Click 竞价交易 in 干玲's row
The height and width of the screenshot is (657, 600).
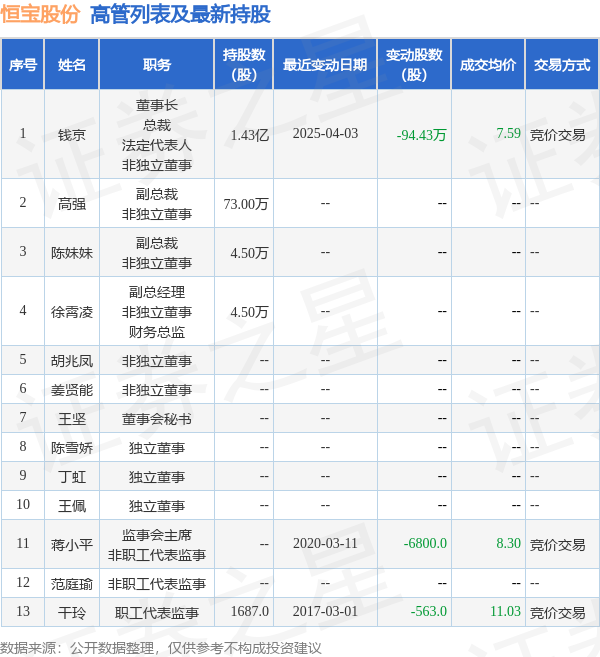[x=558, y=613]
